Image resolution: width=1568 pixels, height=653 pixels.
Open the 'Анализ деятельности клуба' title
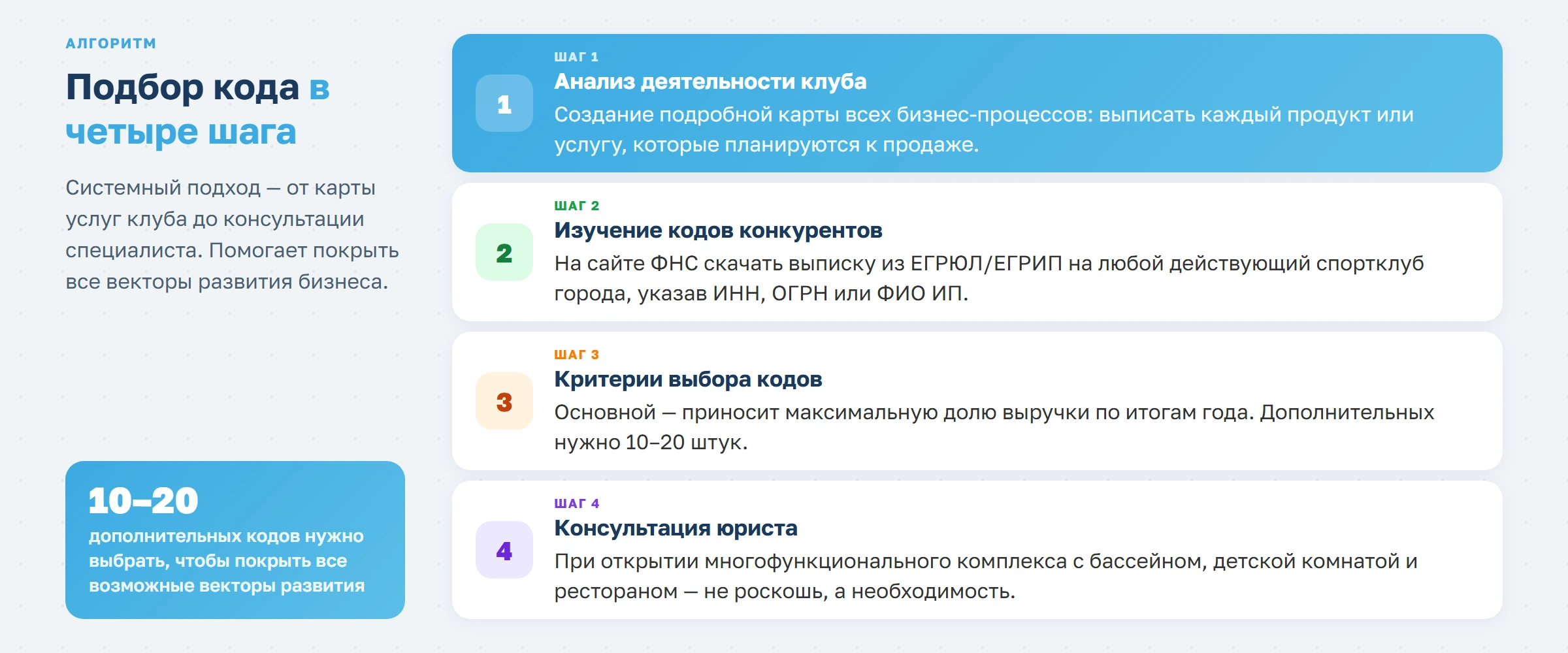(710, 82)
